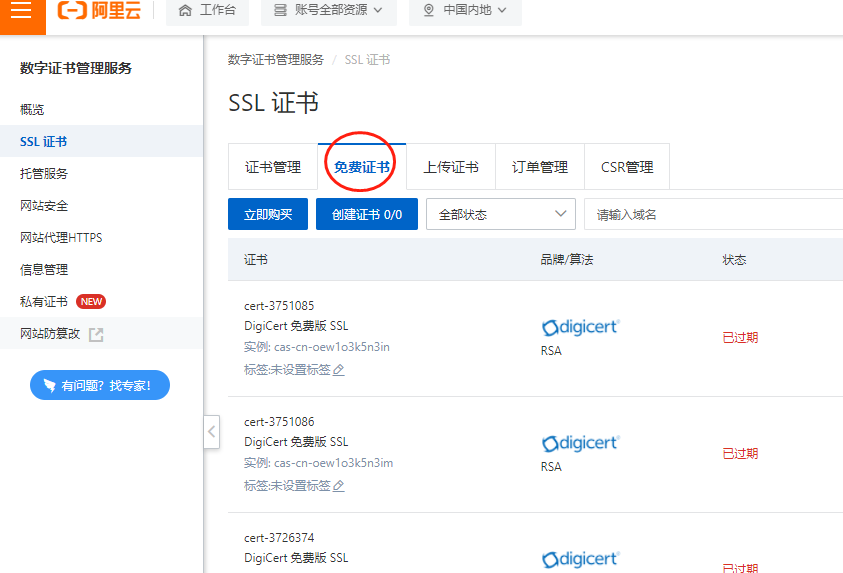843x573 pixels.
Task: Open external link icon beside 网站防篡改
Action: click(96, 334)
